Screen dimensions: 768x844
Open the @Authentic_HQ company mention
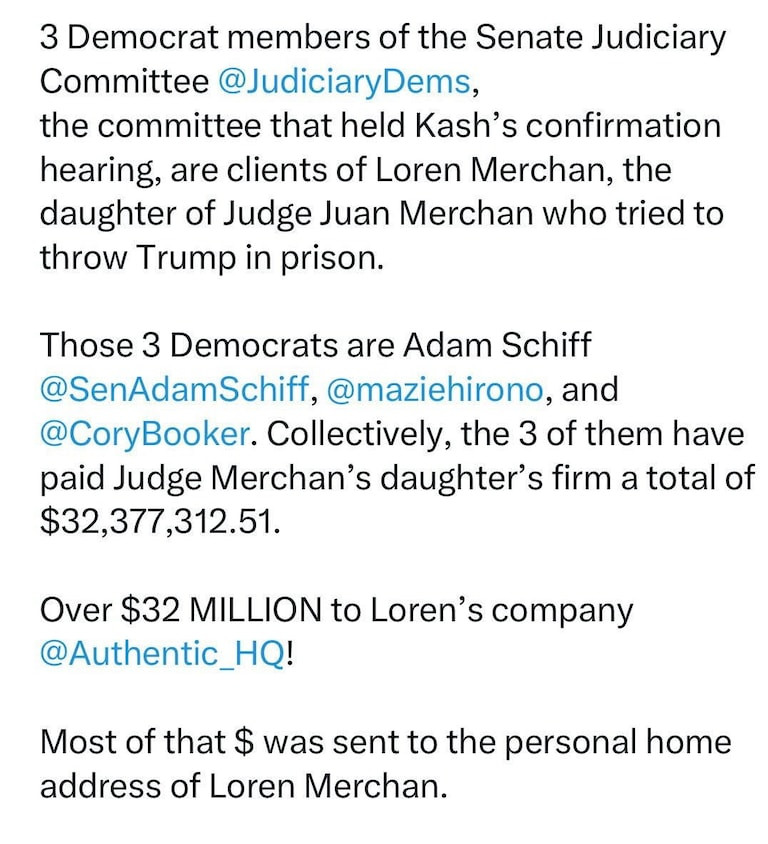point(162,654)
